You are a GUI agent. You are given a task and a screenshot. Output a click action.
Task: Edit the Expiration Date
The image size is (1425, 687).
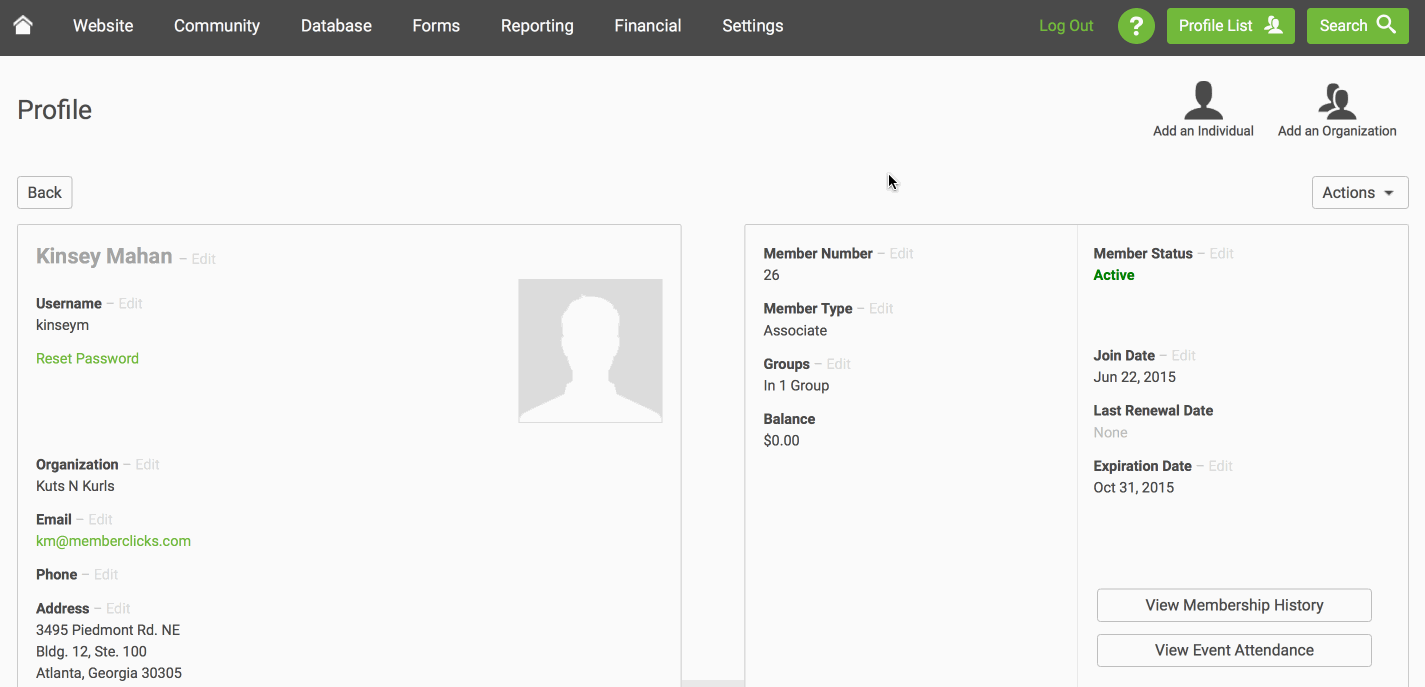pos(1220,466)
